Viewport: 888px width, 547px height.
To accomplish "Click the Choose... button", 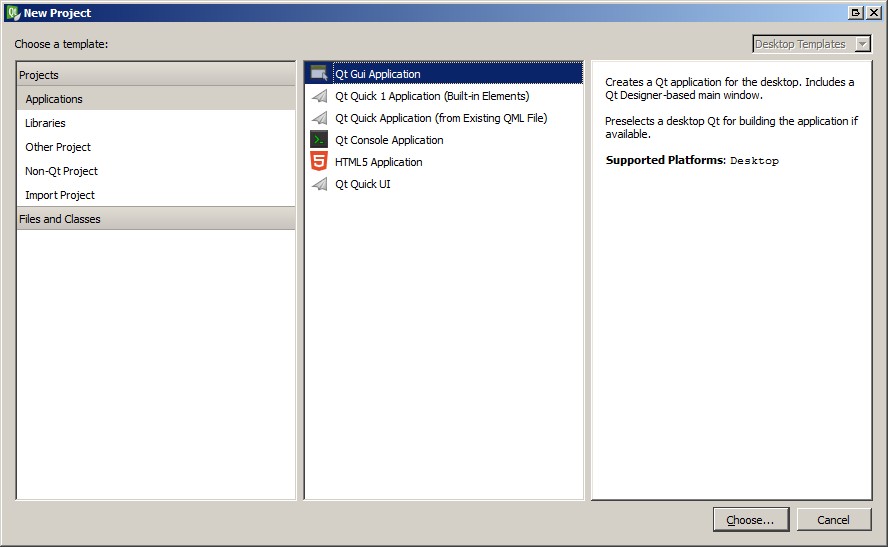I will 750,519.
